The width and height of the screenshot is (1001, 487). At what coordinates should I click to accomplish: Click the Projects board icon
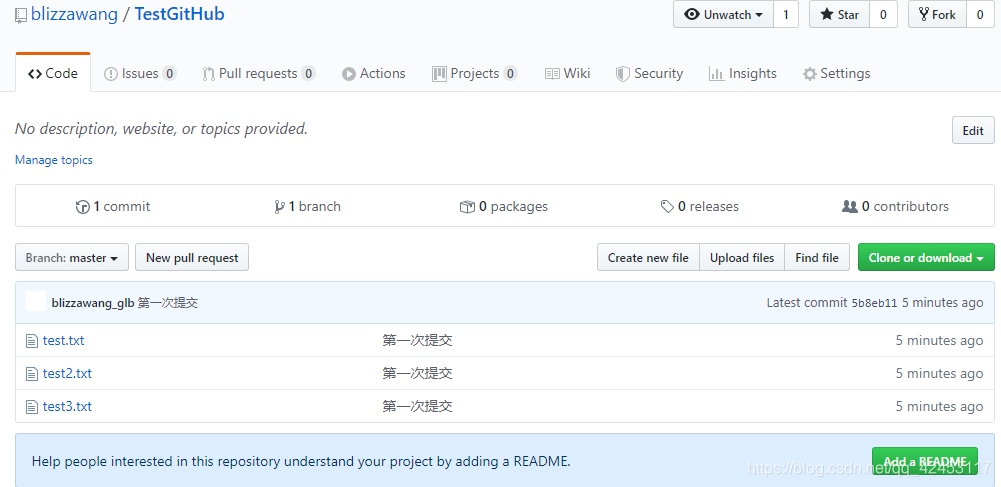click(439, 74)
